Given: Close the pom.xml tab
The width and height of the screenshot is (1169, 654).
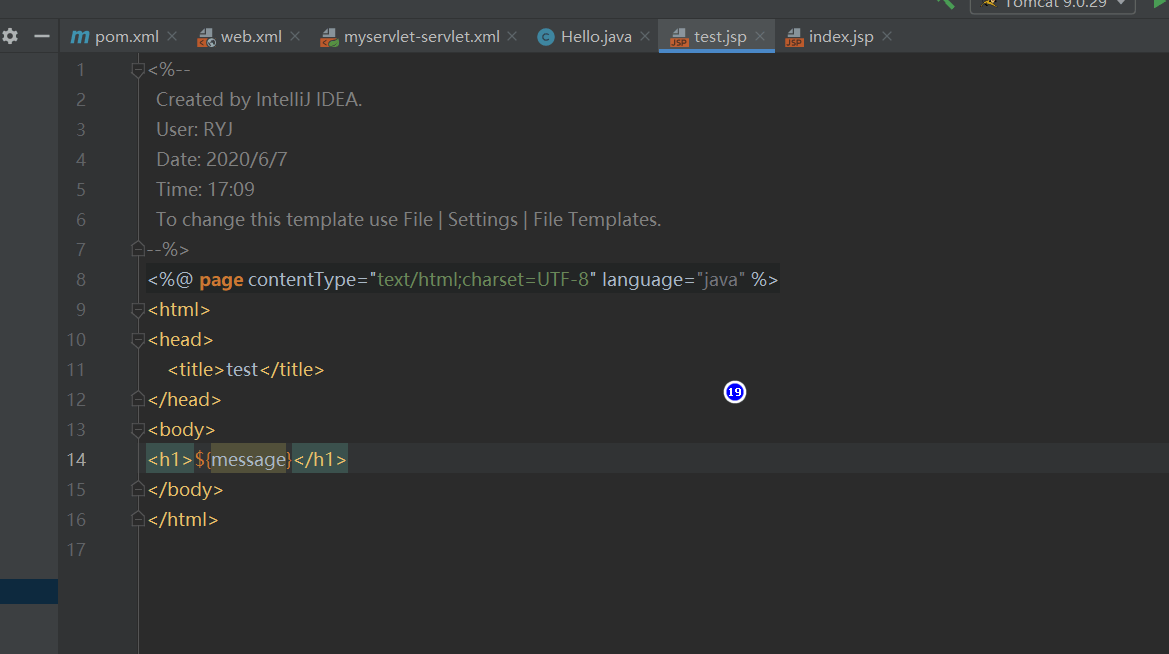Looking at the screenshot, I should click(x=172, y=37).
